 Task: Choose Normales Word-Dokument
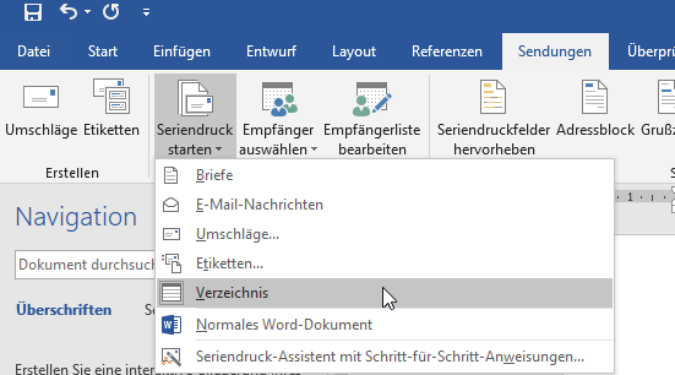(x=385, y=325)
